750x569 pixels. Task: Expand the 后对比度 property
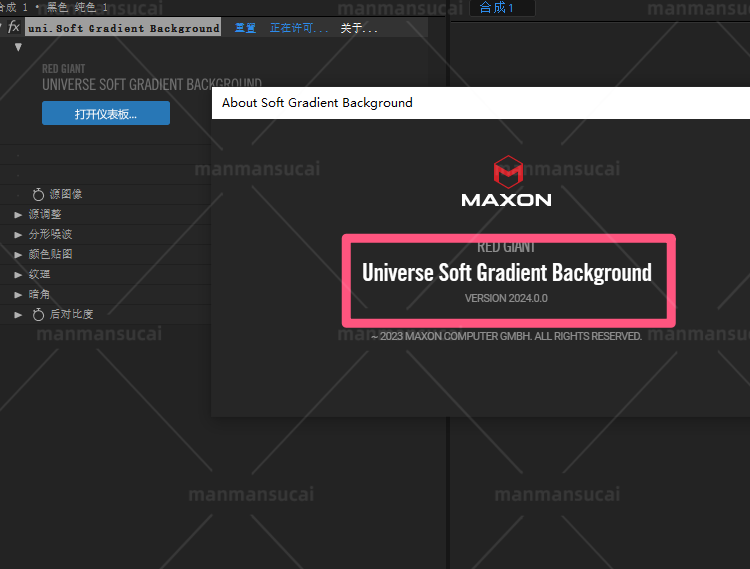tap(18, 315)
